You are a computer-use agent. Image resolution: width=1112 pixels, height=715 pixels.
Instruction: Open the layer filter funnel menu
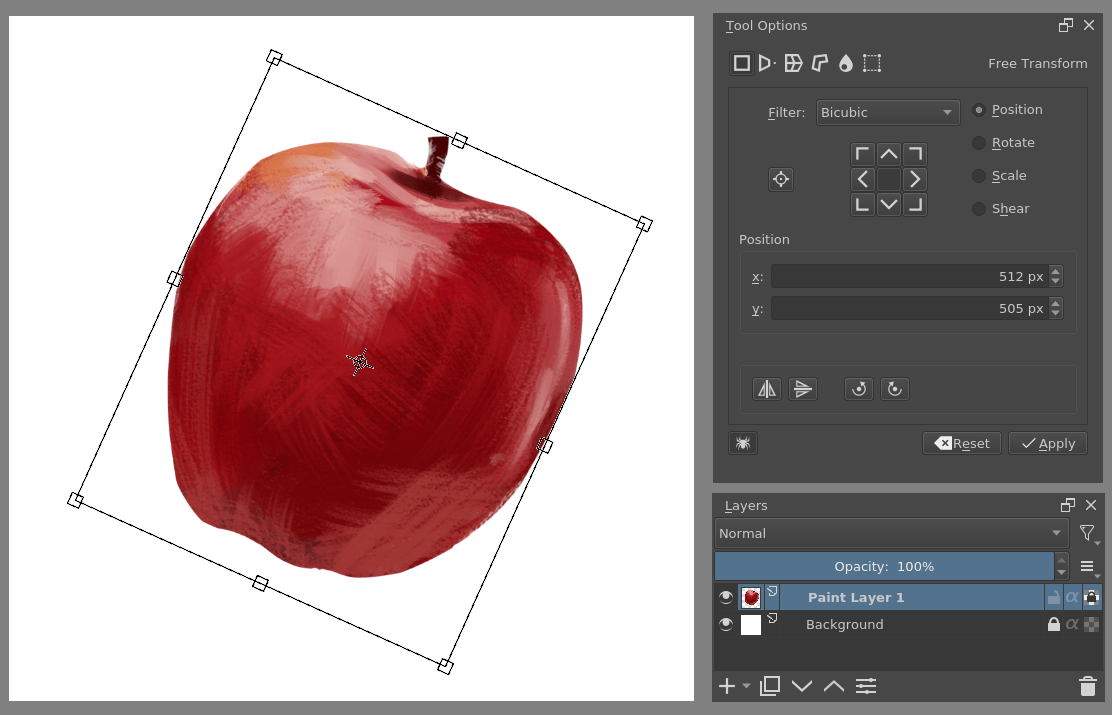(1088, 533)
